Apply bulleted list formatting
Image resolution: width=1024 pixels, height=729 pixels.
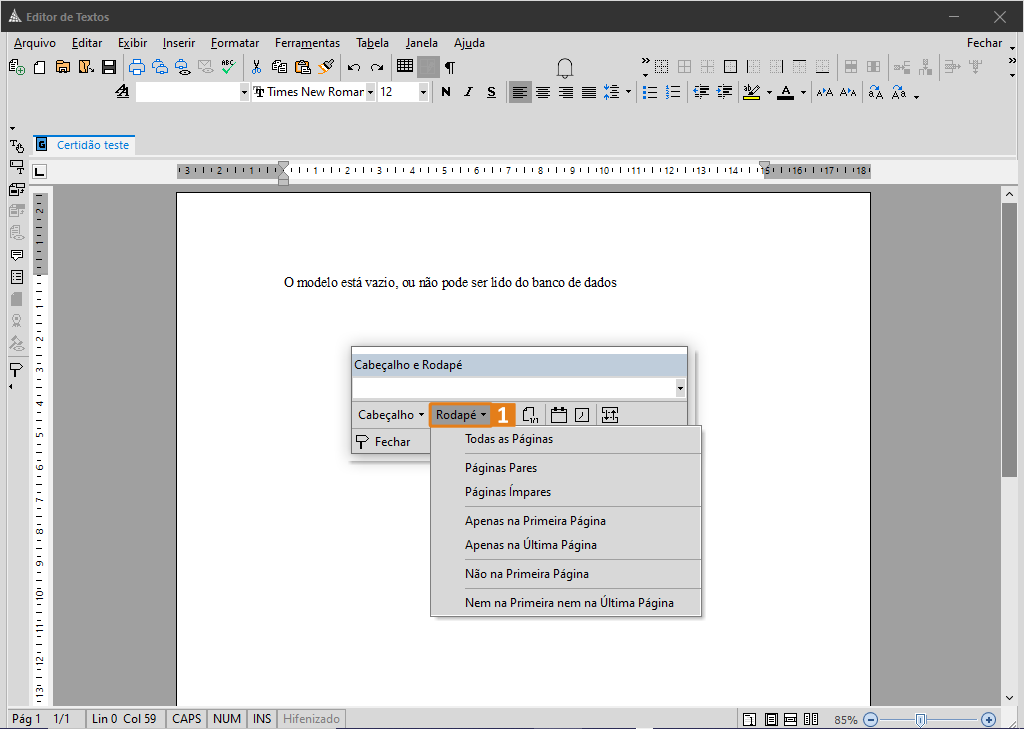[650, 92]
